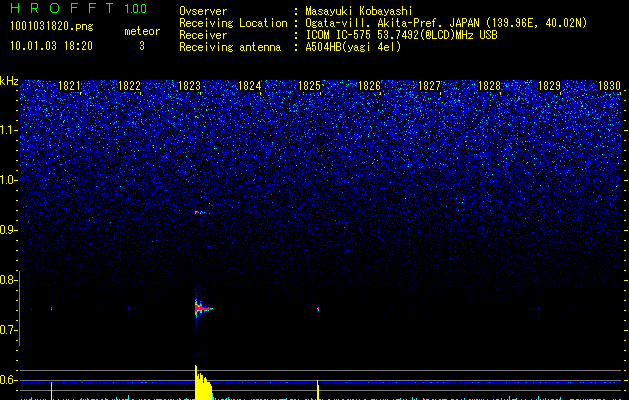Click the large red meteor echo at 1823
Image resolution: width=629 pixels, height=400 pixels.
[203, 309]
